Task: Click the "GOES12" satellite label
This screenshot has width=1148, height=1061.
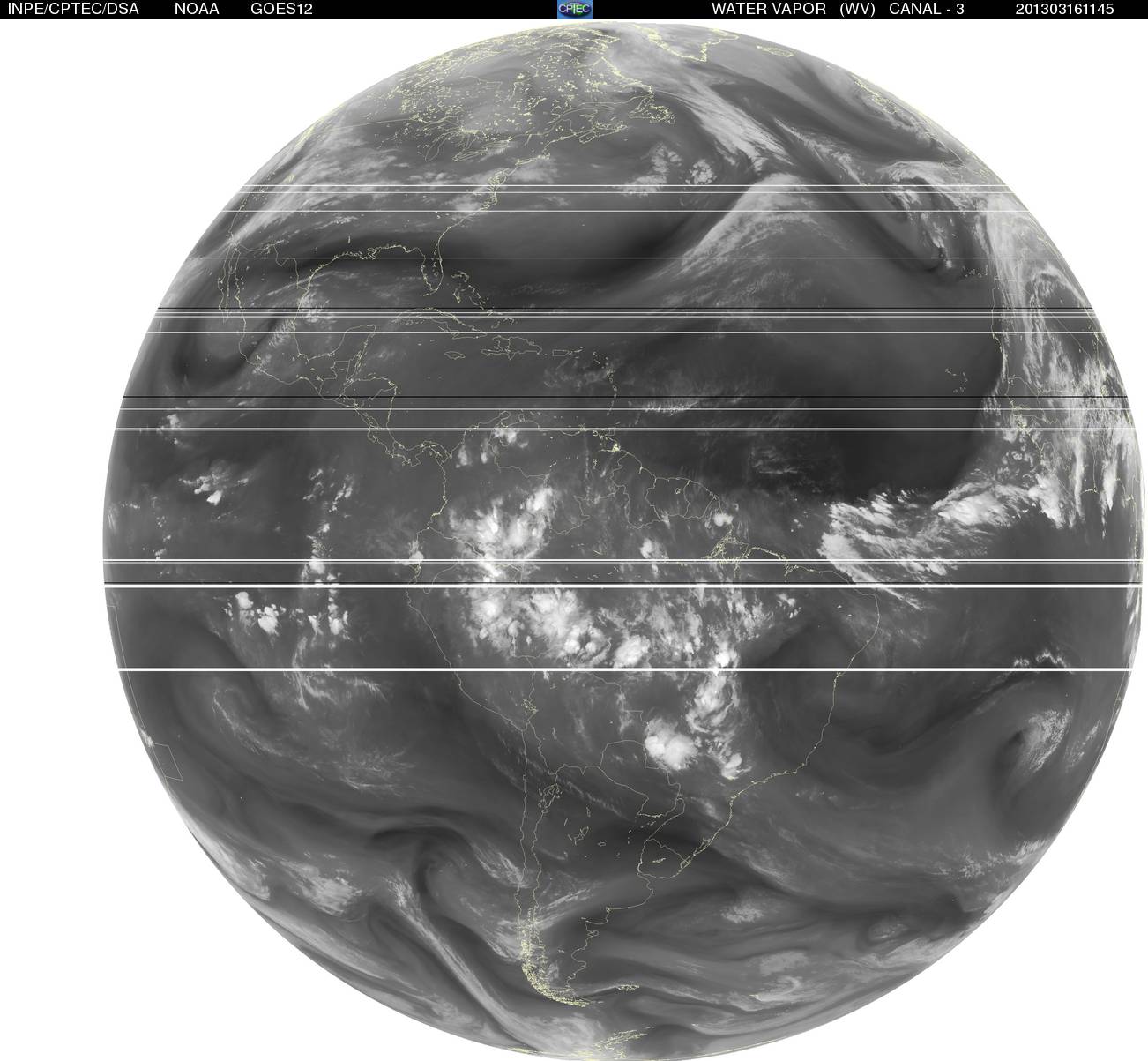Action: point(281,9)
